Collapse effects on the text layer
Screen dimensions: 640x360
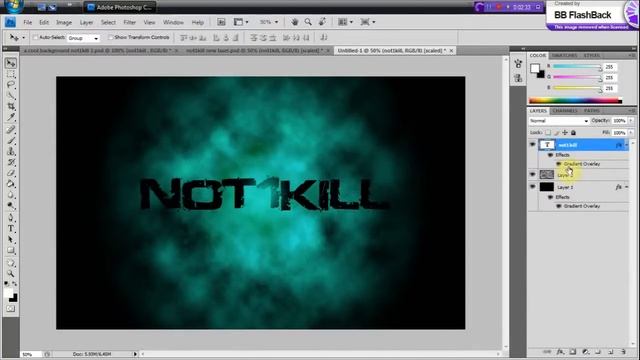pos(627,145)
